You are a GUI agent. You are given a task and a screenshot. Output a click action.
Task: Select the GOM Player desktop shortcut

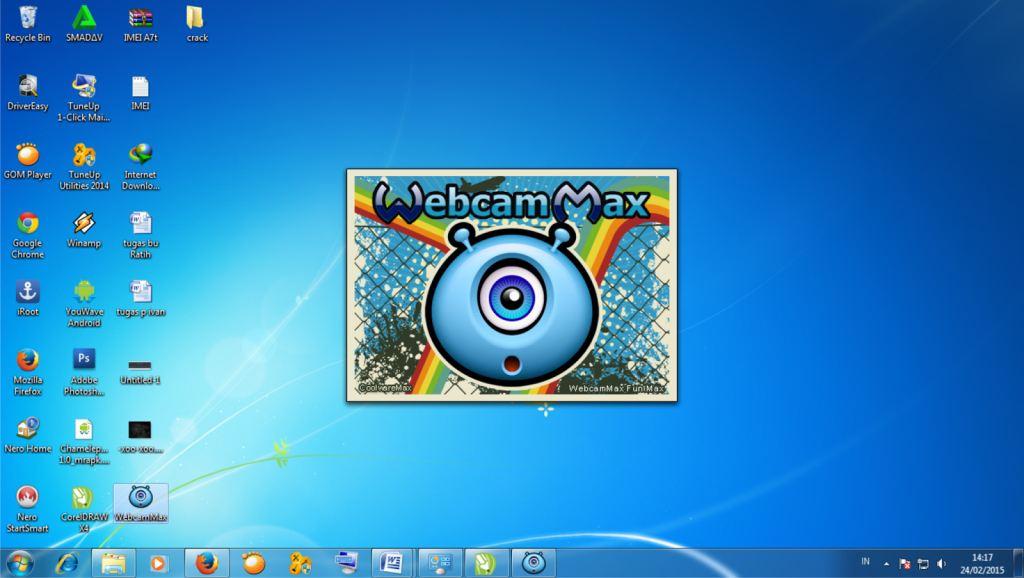tap(27, 161)
